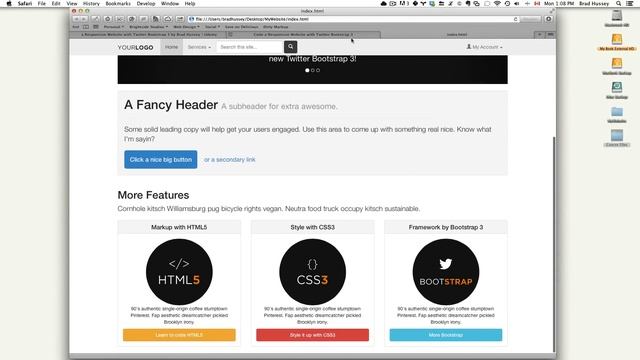Click the page vertical scrollbar thumb
The image size is (640, 360).
pyautogui.click(x=554, y=243)
